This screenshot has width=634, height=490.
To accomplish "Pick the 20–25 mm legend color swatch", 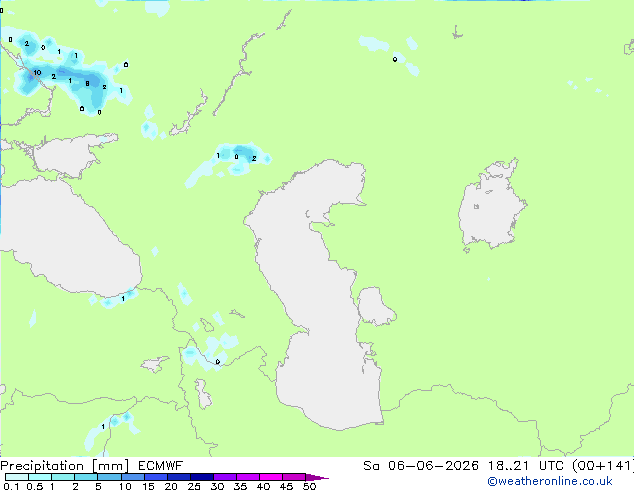I will tap(179, 477).
